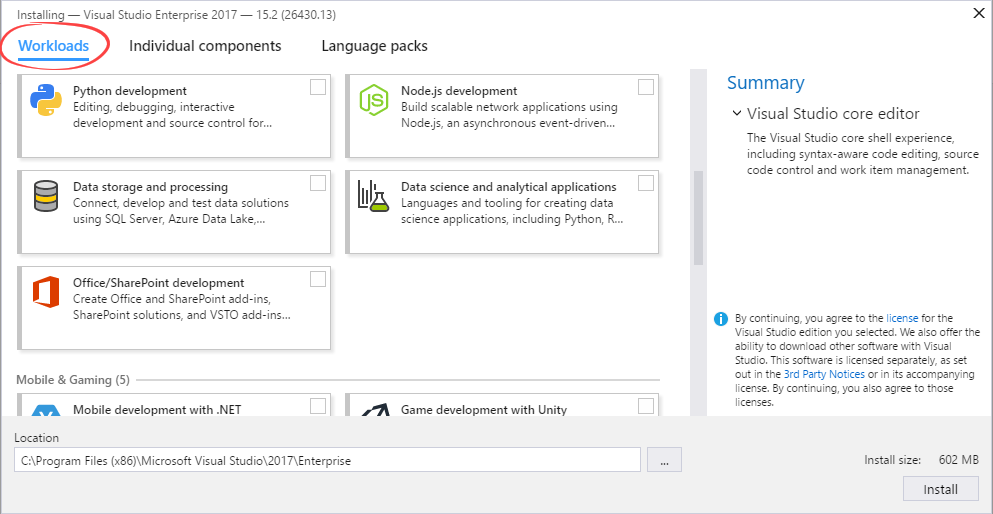This screenshot has width=993, height=514.
Task: Click the Data science flask chart icon
Action: [373, 196]
